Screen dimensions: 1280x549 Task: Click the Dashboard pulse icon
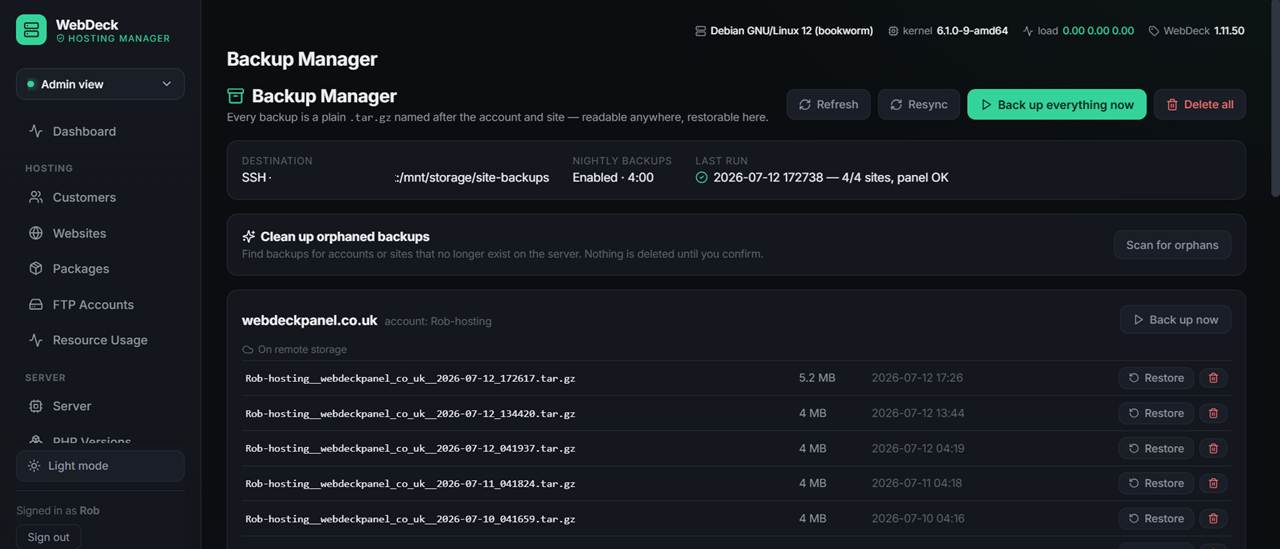point(36,131)
